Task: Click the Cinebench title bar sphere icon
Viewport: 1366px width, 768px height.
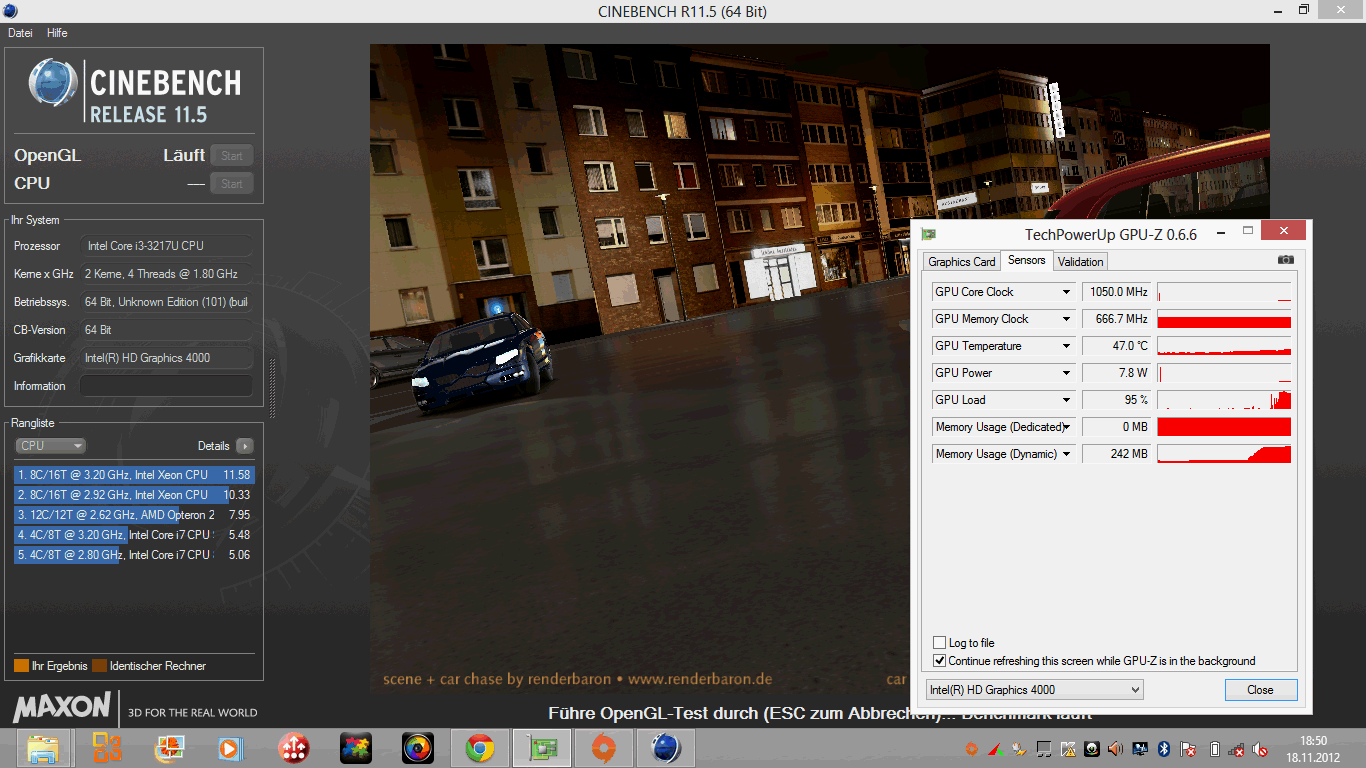Action: click(x=10, y=11)
